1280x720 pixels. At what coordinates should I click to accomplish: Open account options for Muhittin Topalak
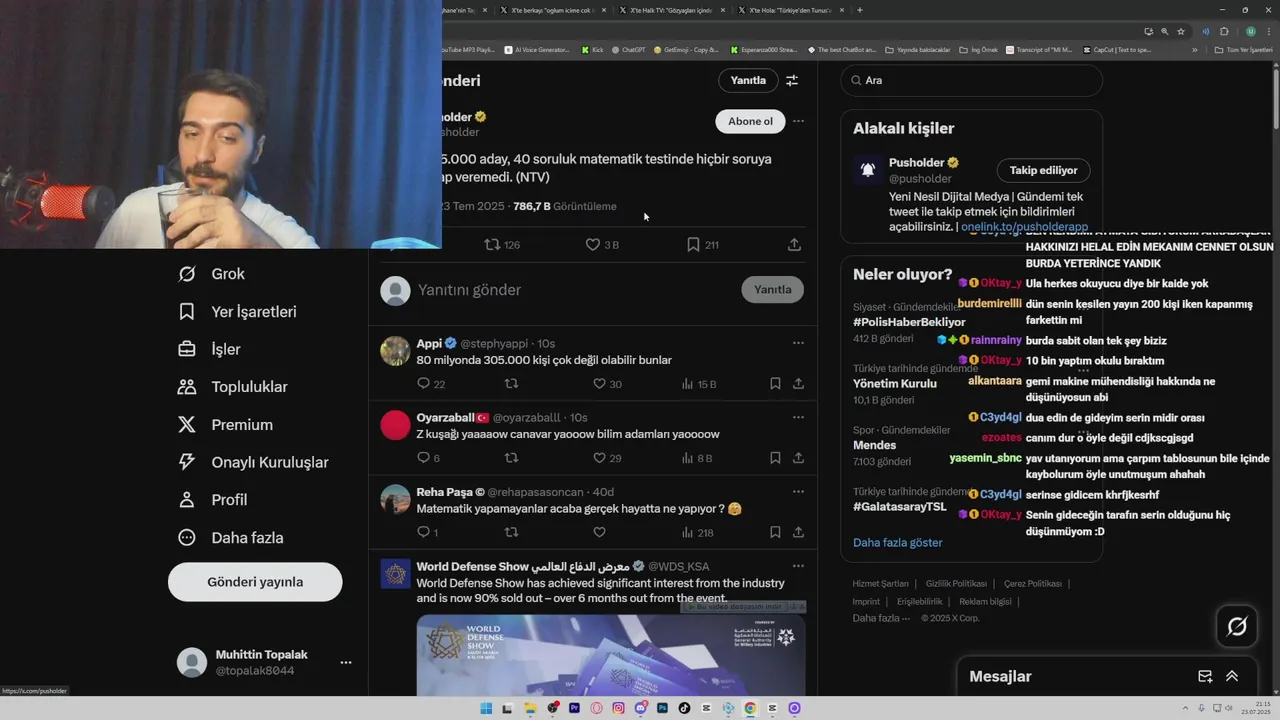coord(346,662)
